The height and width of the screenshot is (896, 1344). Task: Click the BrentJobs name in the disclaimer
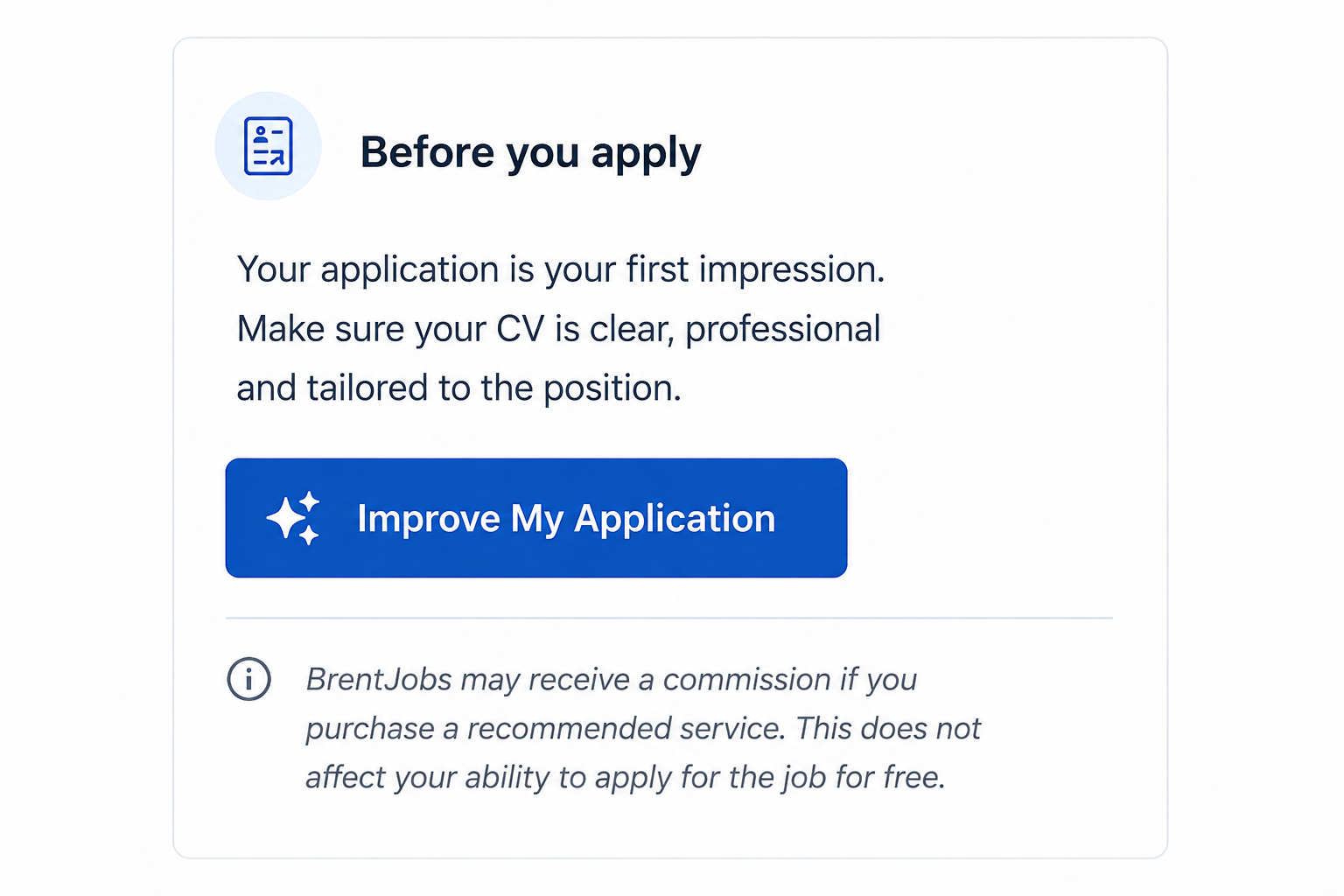(379, 680)
